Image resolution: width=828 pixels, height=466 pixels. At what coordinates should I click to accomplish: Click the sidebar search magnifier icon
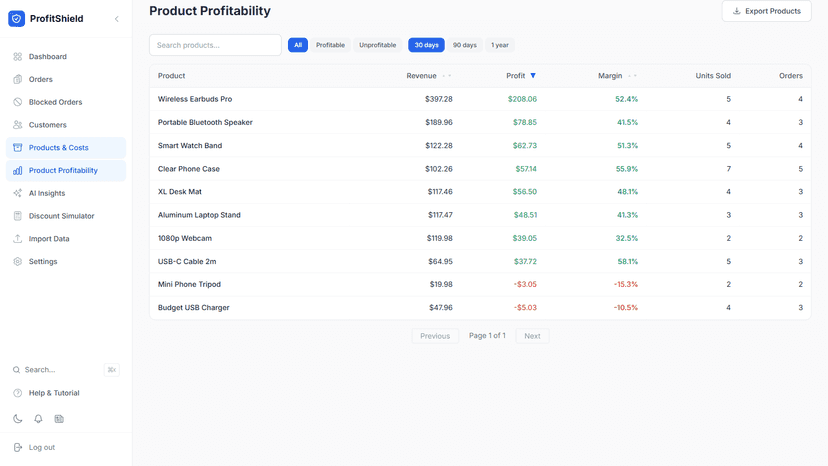pyautogui.click(x=16, y=370)
